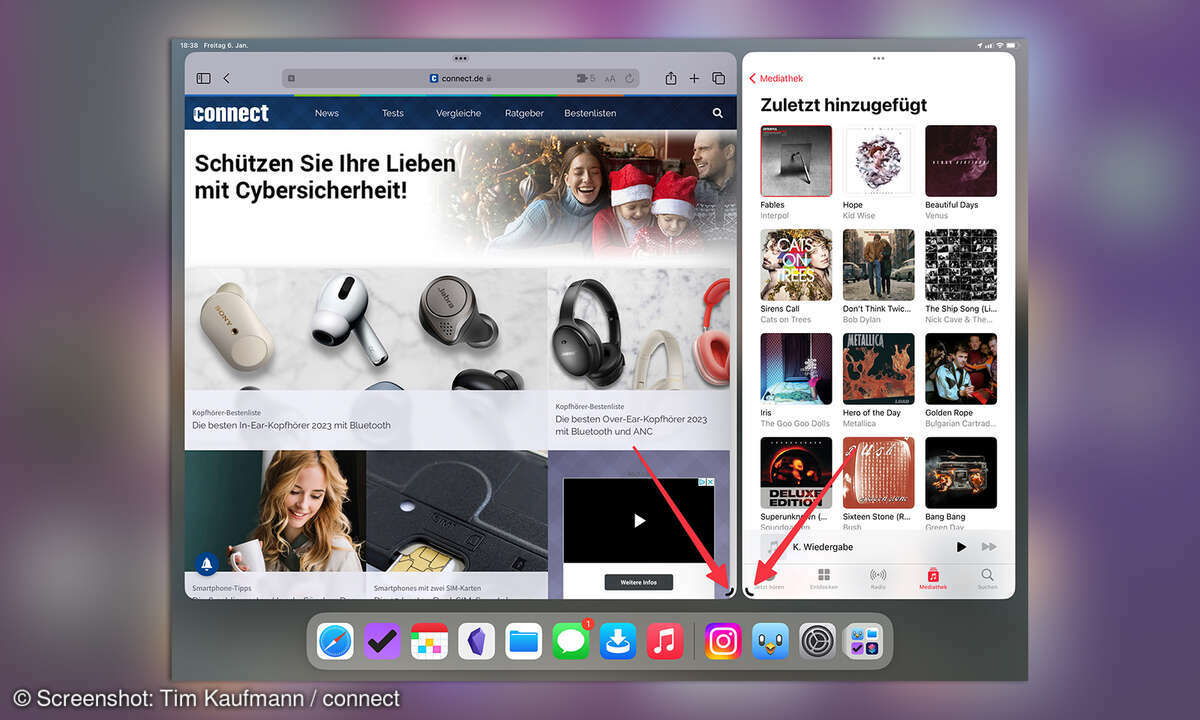This screenshot has height=720, width=1200.
Task: Open Messages with one unread badge
Action: click(x=571, y=640)
